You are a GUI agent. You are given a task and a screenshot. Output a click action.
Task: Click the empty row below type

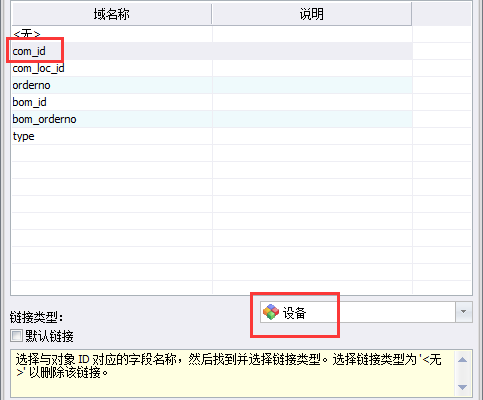212,153
